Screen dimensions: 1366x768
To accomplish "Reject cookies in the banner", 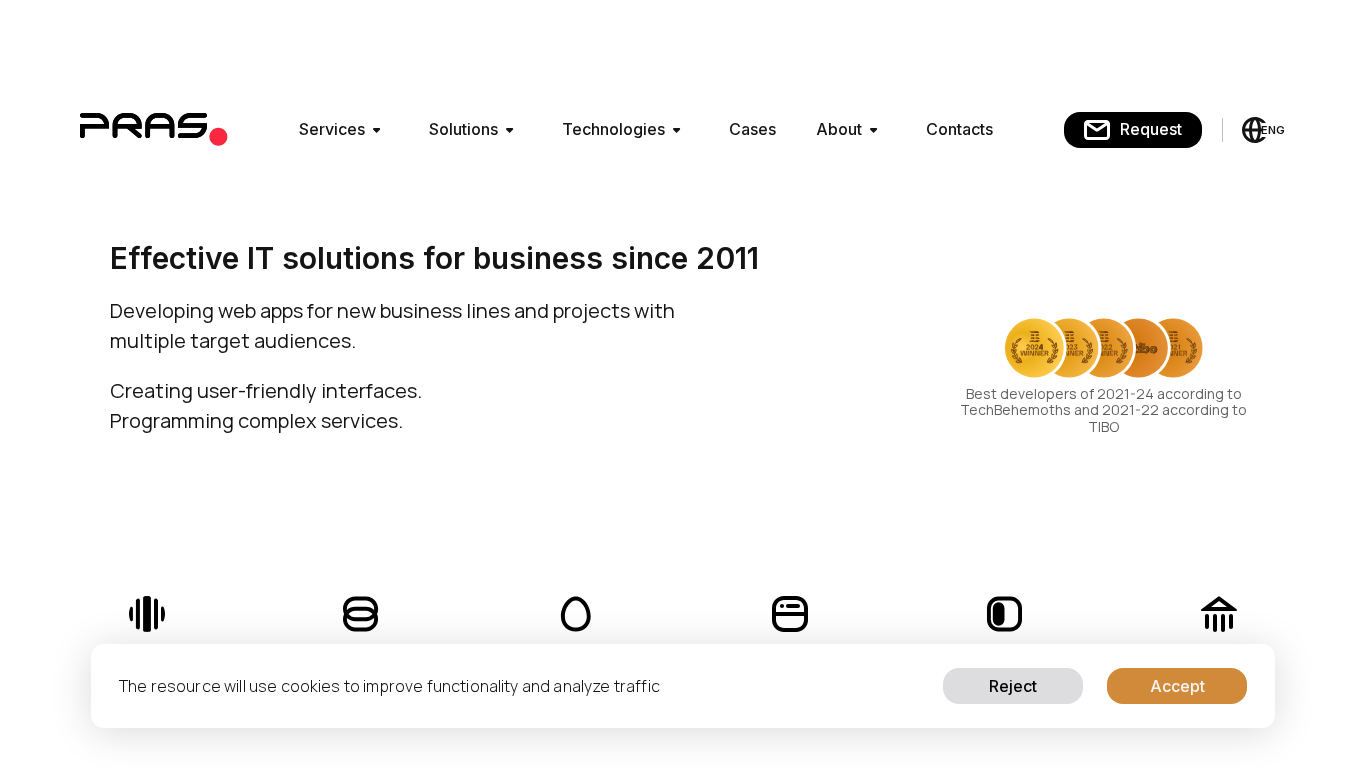I will (1012, 686).
